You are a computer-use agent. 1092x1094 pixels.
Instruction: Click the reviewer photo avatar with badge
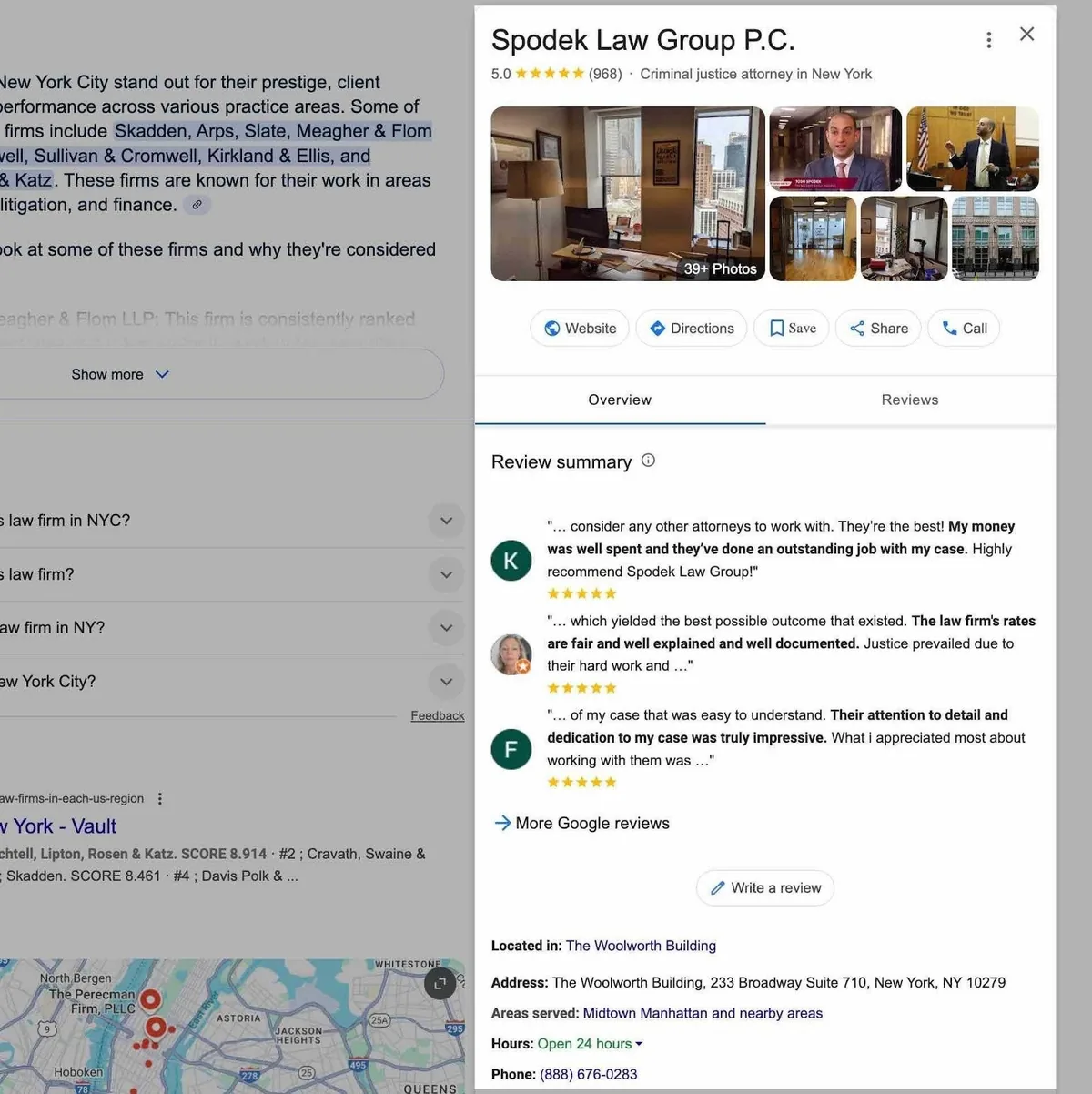click(x=511, y=654)
